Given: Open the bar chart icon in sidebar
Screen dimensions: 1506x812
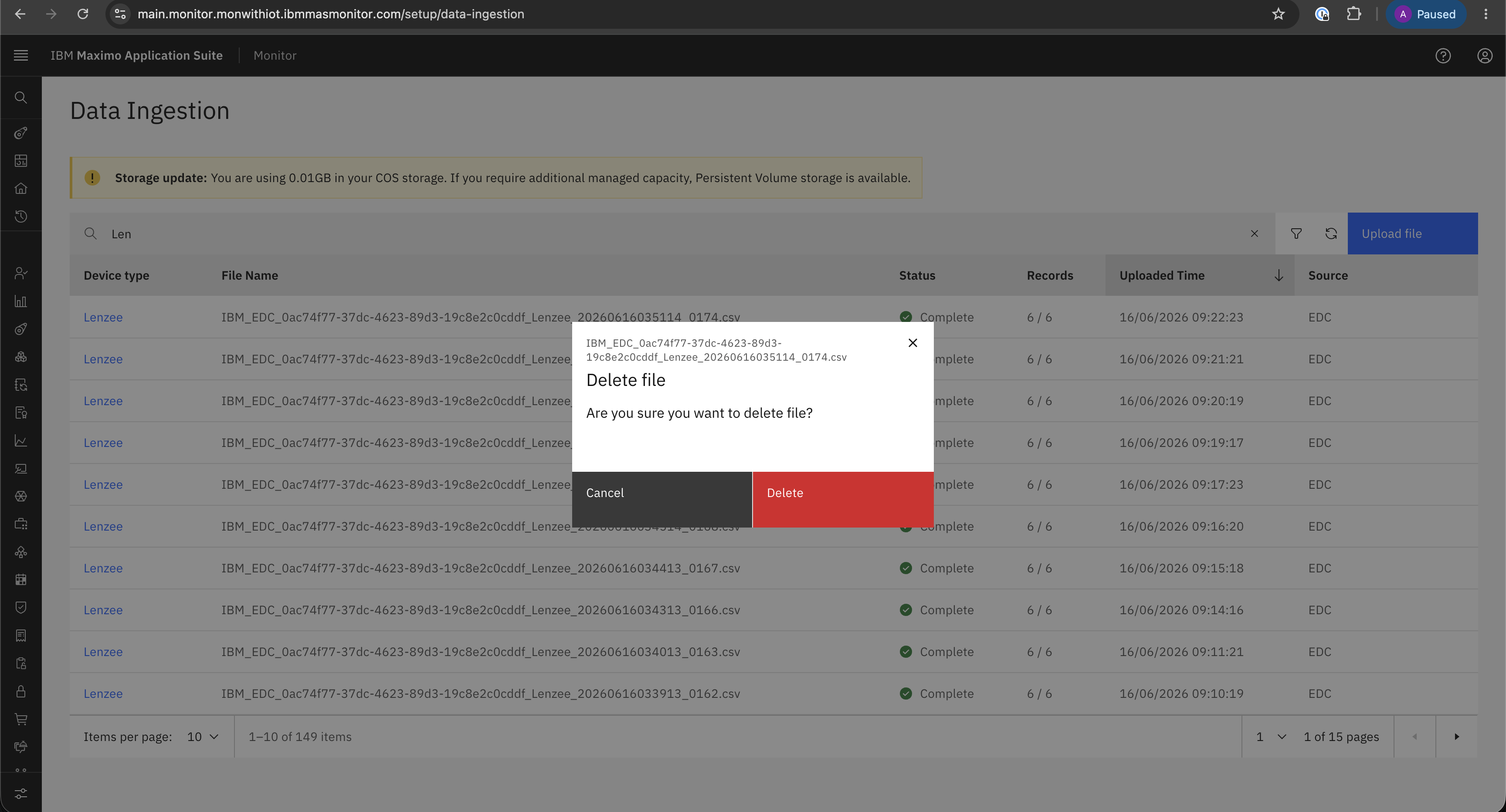Looking at the screenshot, I should [x=21, y=301].
